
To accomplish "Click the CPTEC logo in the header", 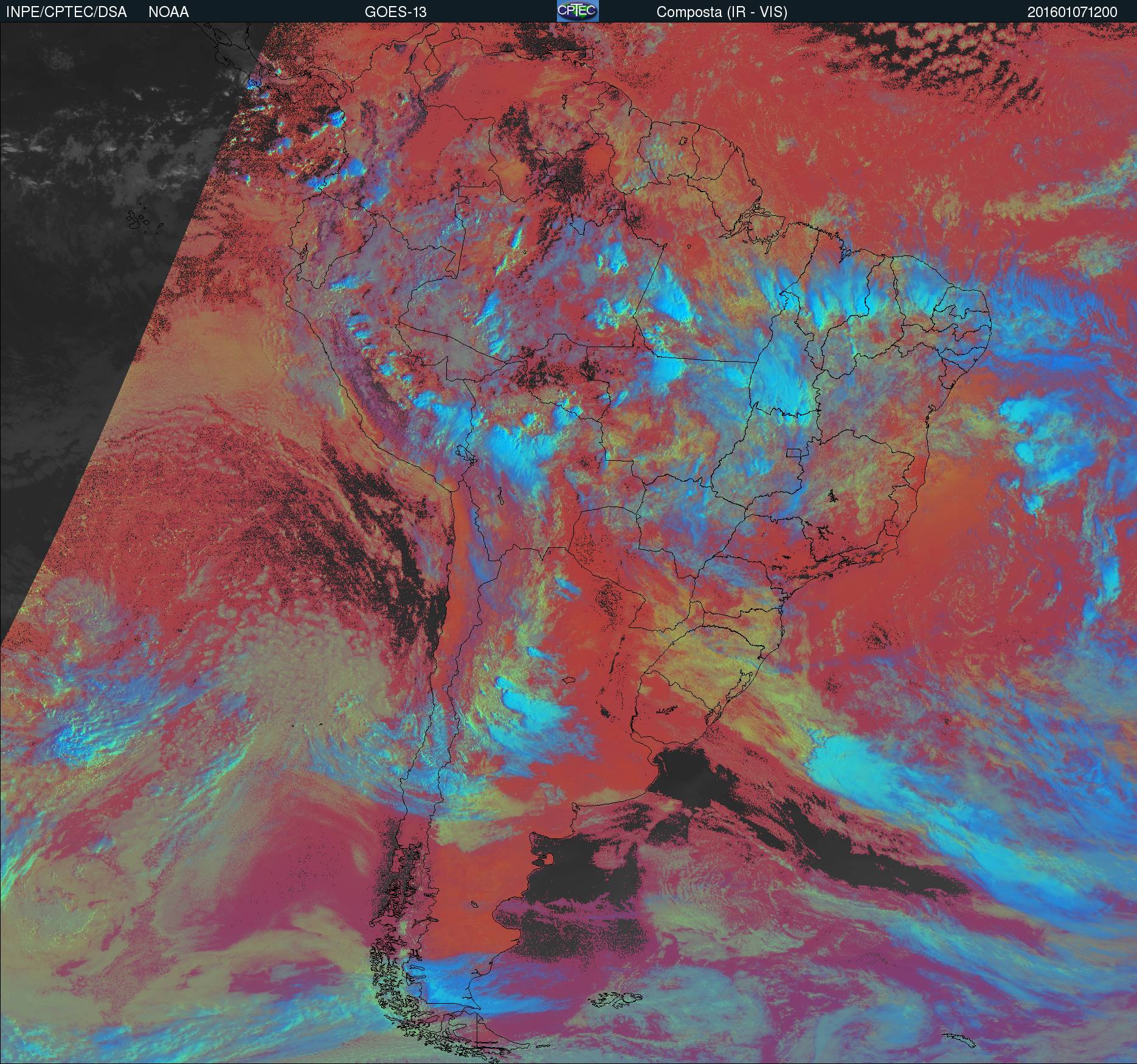I will click(578, 11).
